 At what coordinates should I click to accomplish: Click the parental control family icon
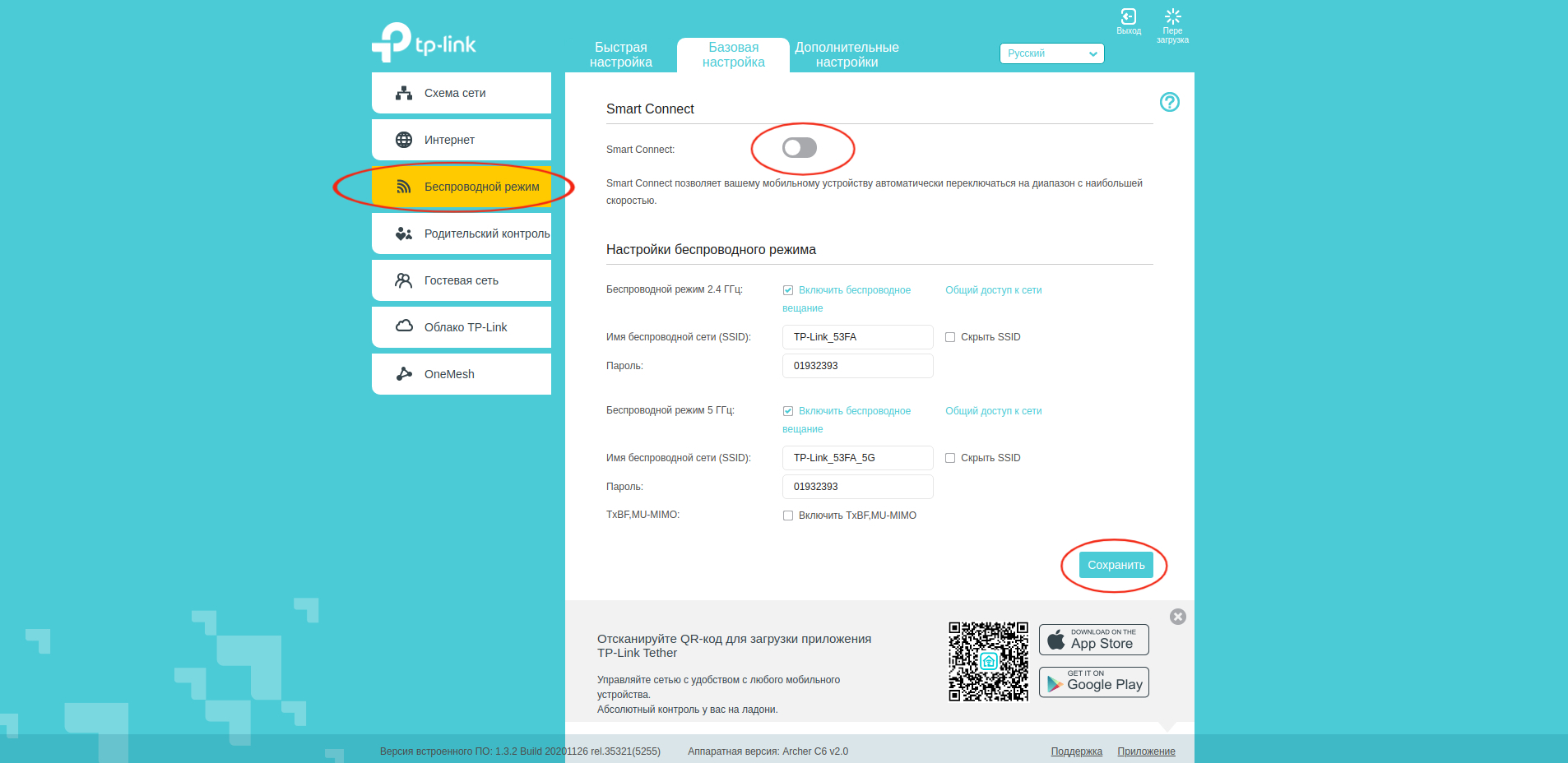pos(404,234)
